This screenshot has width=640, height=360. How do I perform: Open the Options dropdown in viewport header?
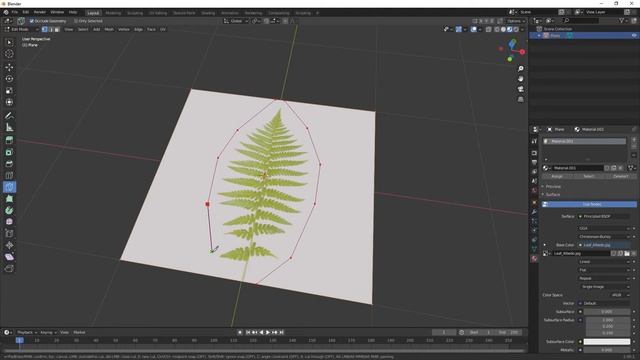pos(516,21)
